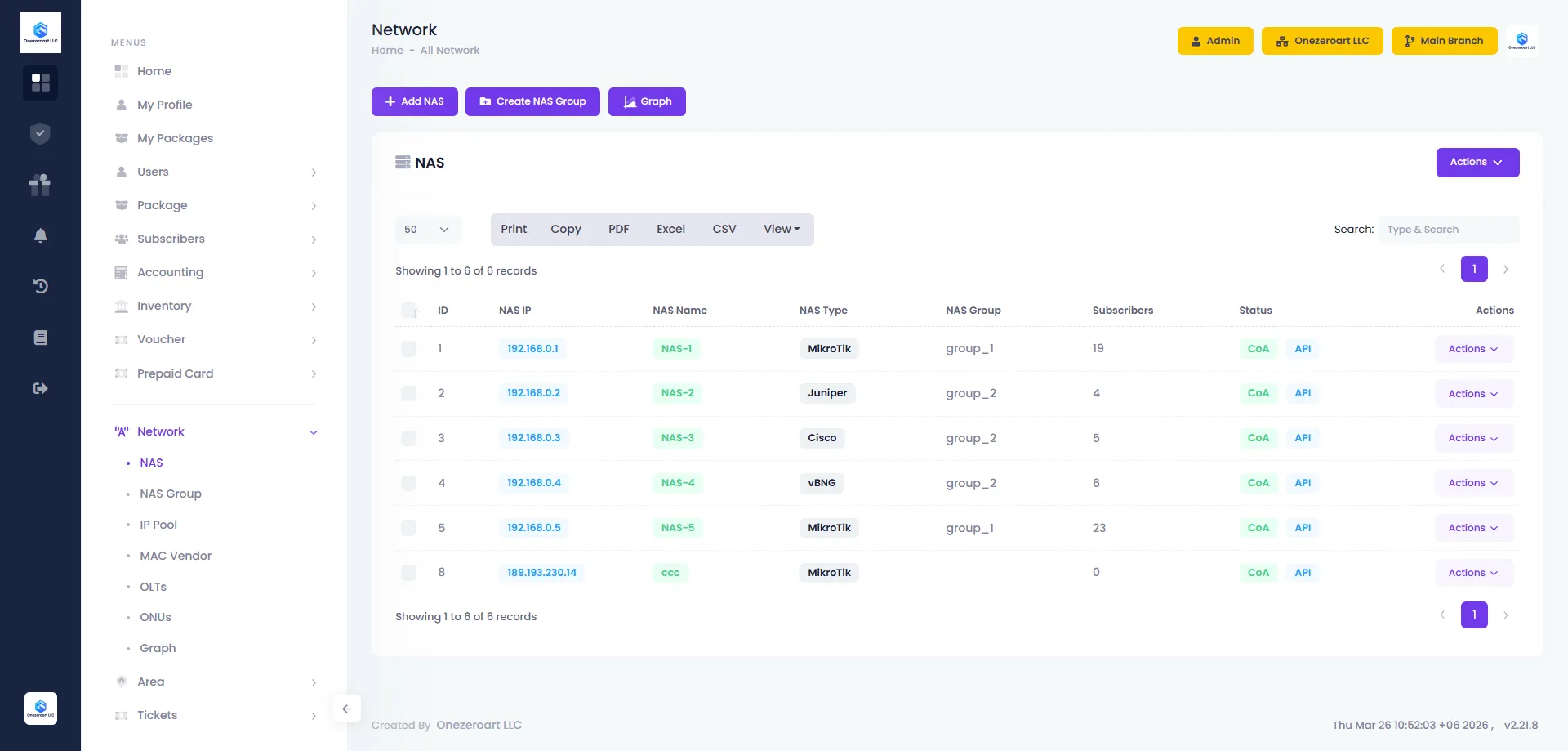Image resolution: width=1568 pixels, height=751 pixels.
Task: Click the Graph button with chart icon
Action: point(647,101)
